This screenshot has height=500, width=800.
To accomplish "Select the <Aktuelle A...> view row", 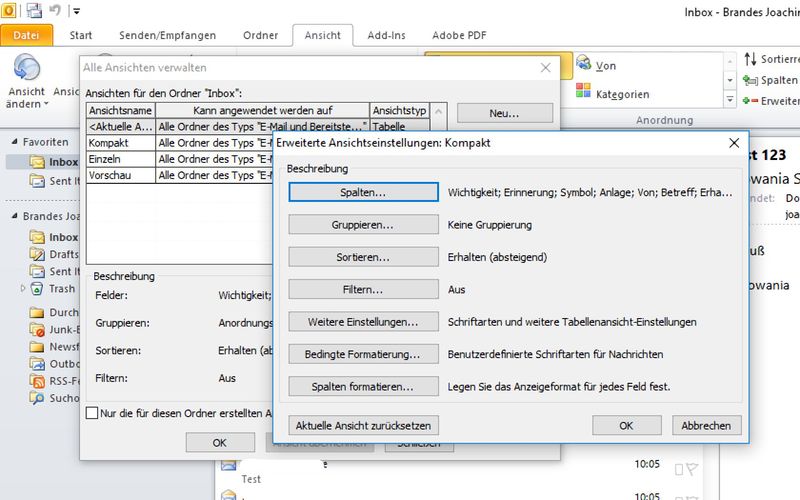I will [x=258, y=127].
